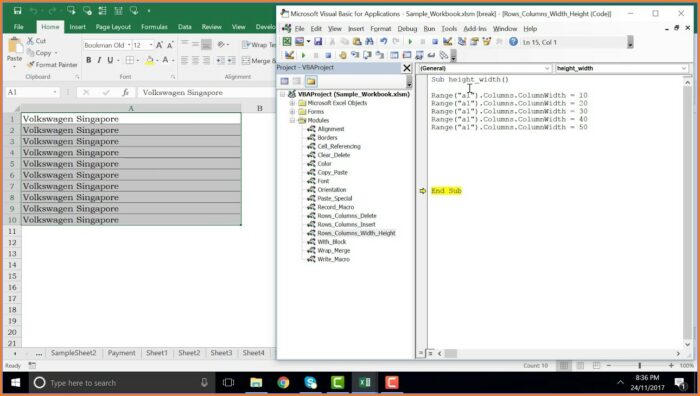700x396 pixels.
Task: Click View Microsoft Excel icon in VBA toolbar
Action: (x=287, y=42)
